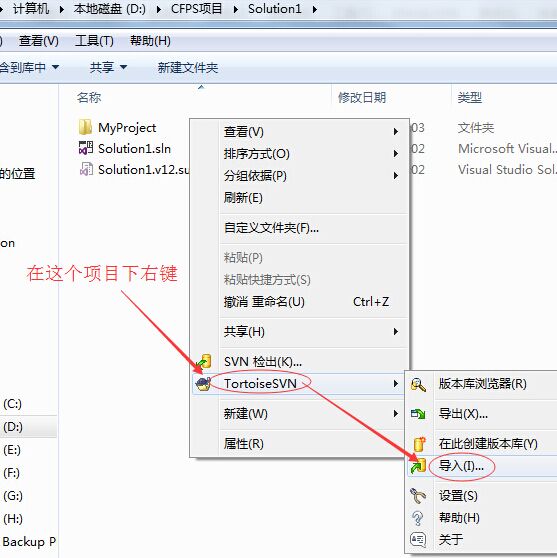Click the Export (导出) icon
The width and height of the screenshot is (557, 558).
[418, 414]
